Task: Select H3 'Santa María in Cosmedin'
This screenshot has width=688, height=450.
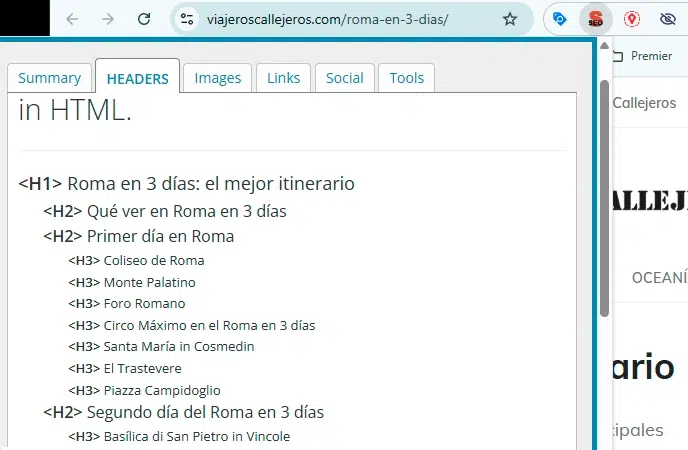Action: pyautogui.click(x=161, y=346)
